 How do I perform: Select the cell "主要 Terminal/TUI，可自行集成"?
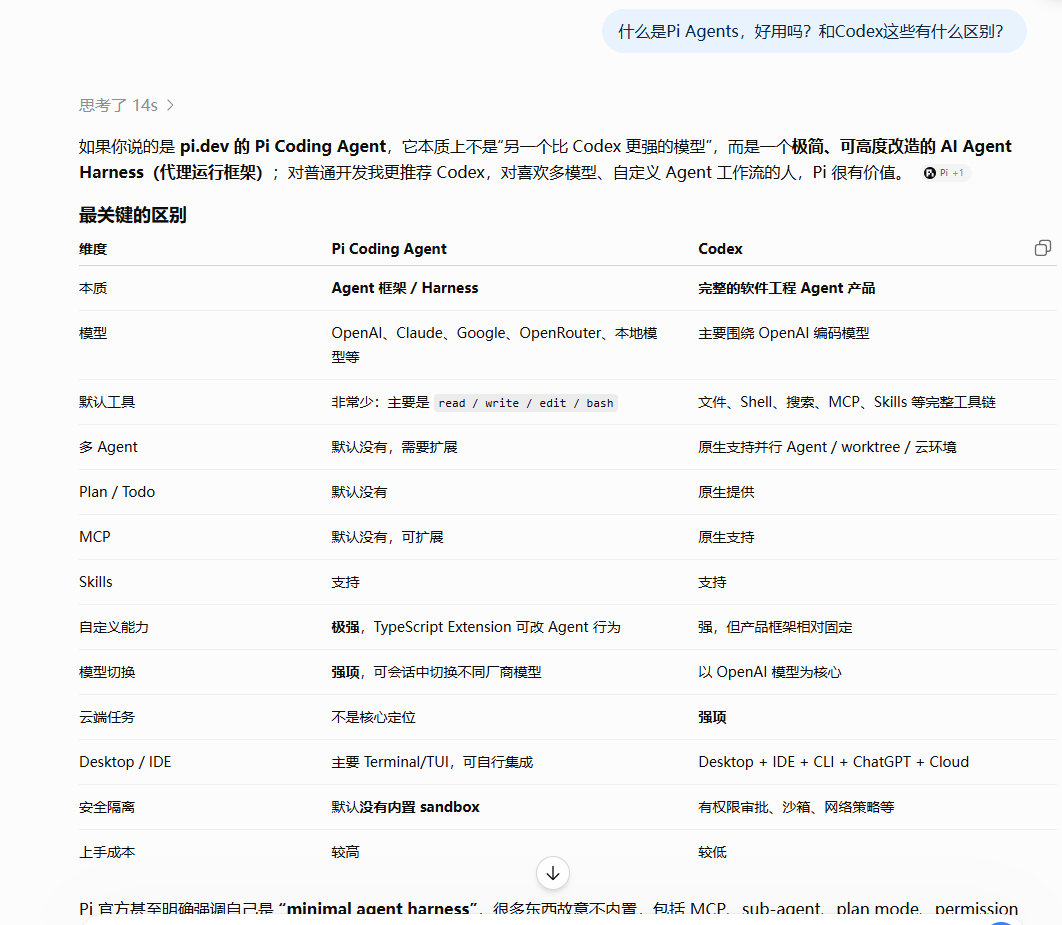pos(432,762)
